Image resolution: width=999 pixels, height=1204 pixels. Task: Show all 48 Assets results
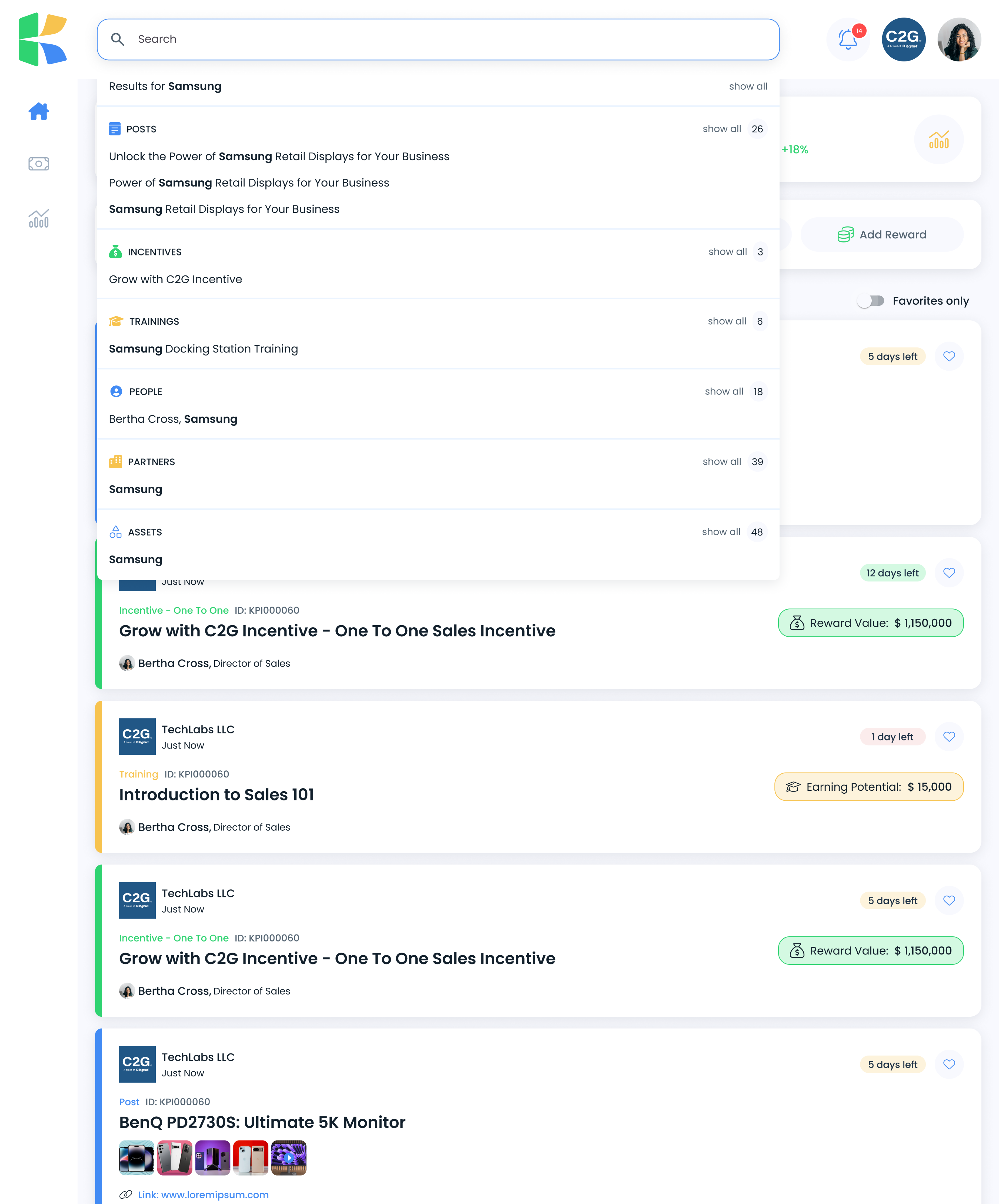pos(721,531)
